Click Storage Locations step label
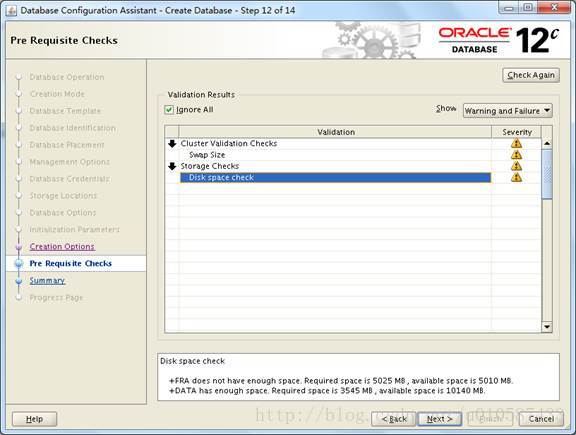 (63, 196)
